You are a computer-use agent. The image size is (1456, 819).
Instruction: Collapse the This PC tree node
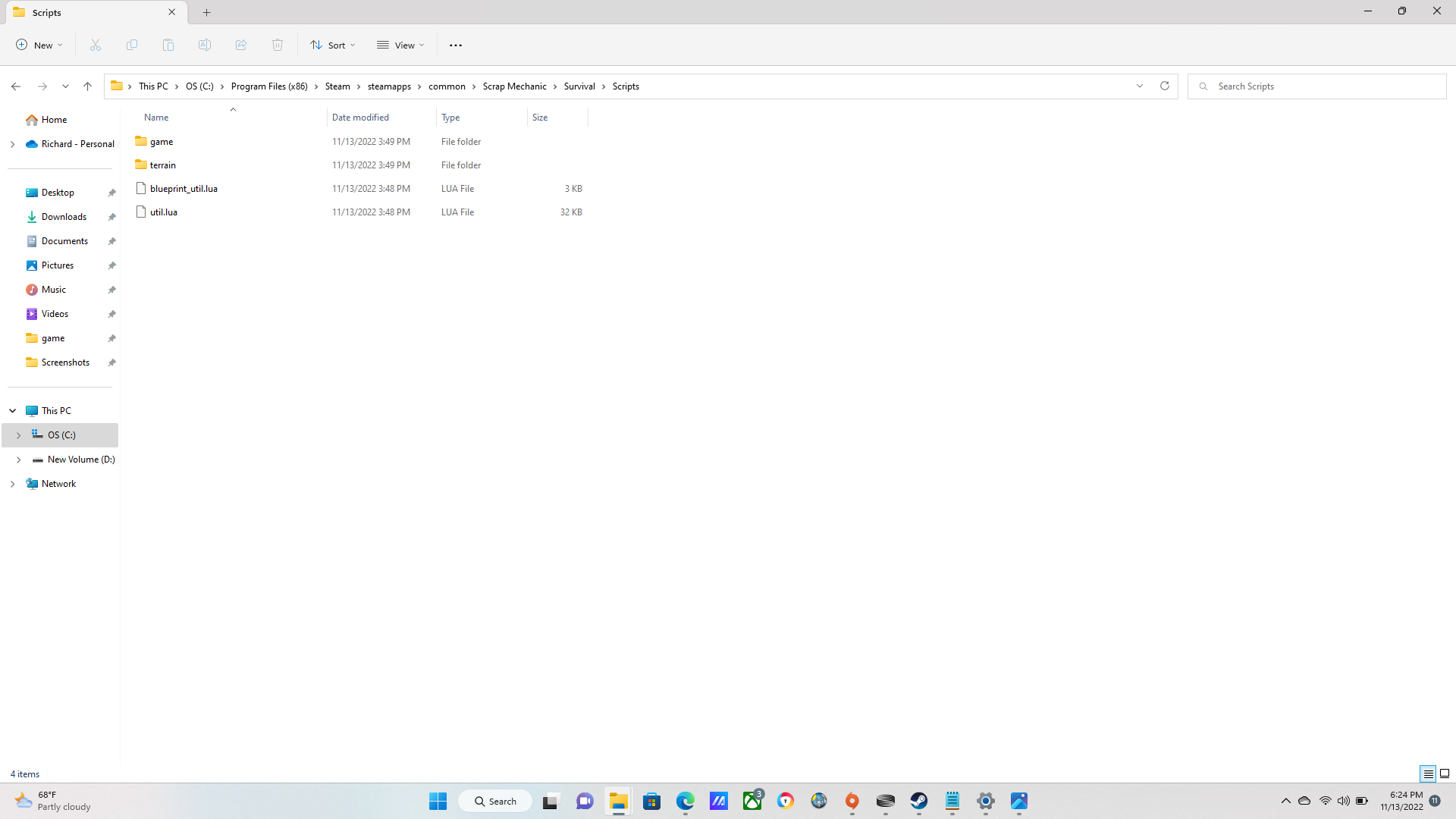point(13,411)
